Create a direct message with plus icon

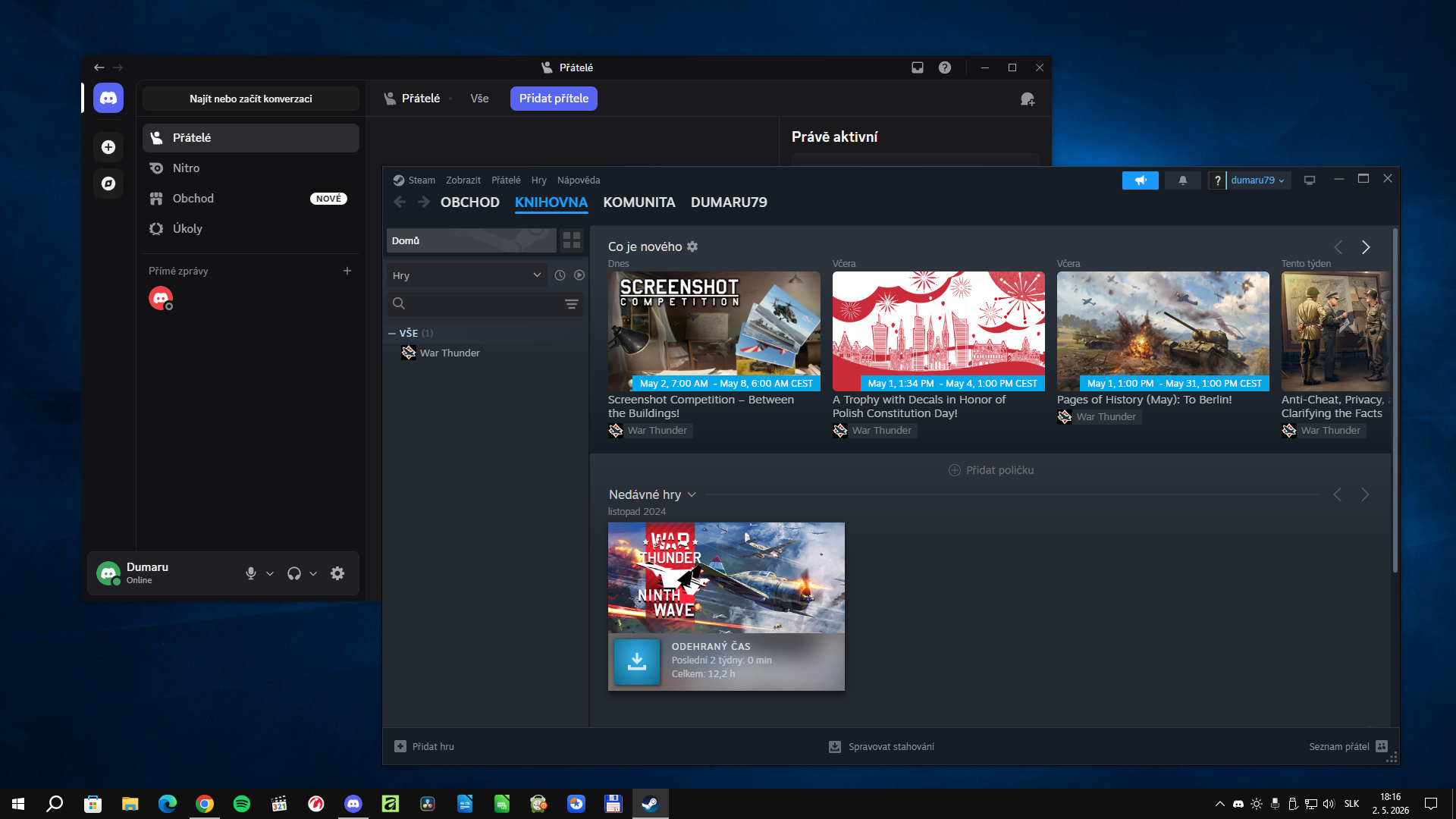point(347,271)
